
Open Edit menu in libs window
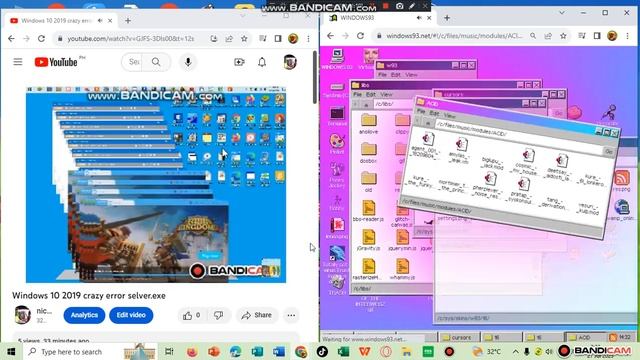tap(371, 94)
